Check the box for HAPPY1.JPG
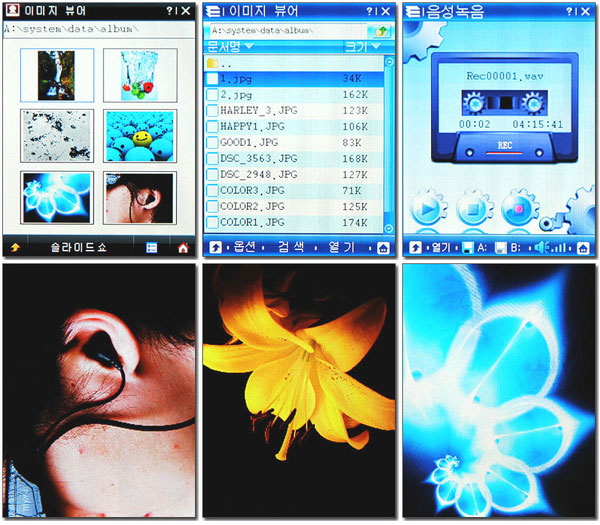This screenshot has height=525, width=600. point(212,126)
